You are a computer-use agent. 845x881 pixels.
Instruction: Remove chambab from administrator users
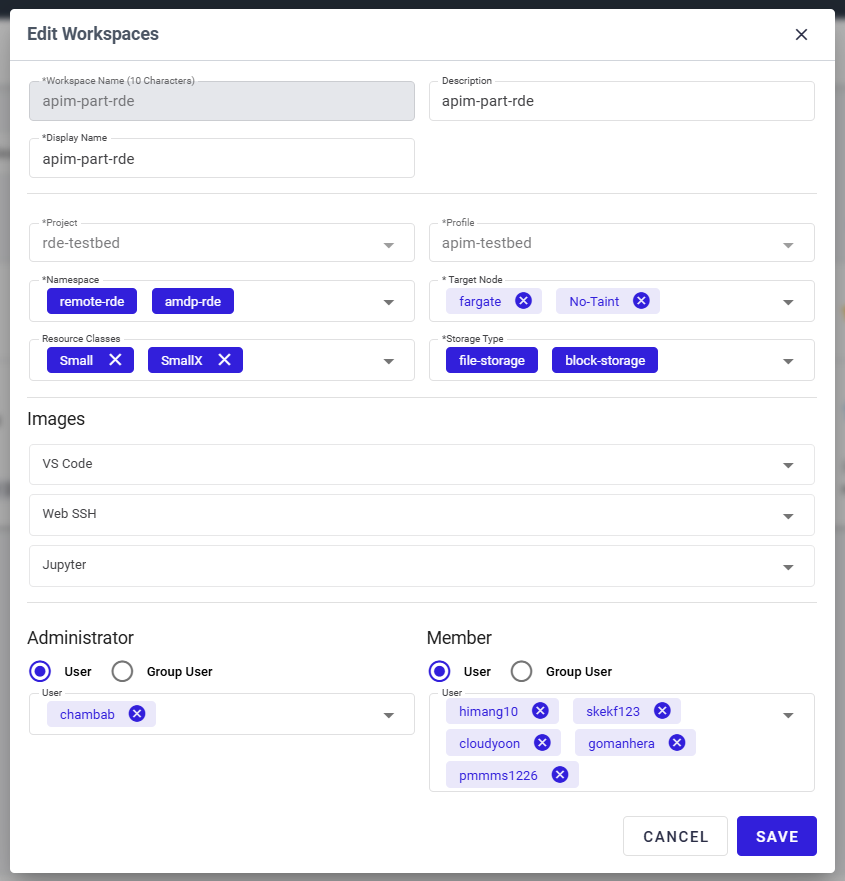(137, 714)
